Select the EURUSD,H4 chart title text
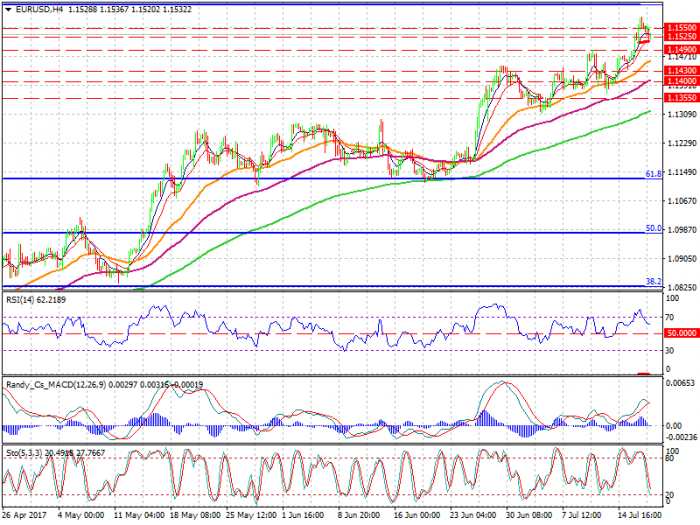 point(39,9)
